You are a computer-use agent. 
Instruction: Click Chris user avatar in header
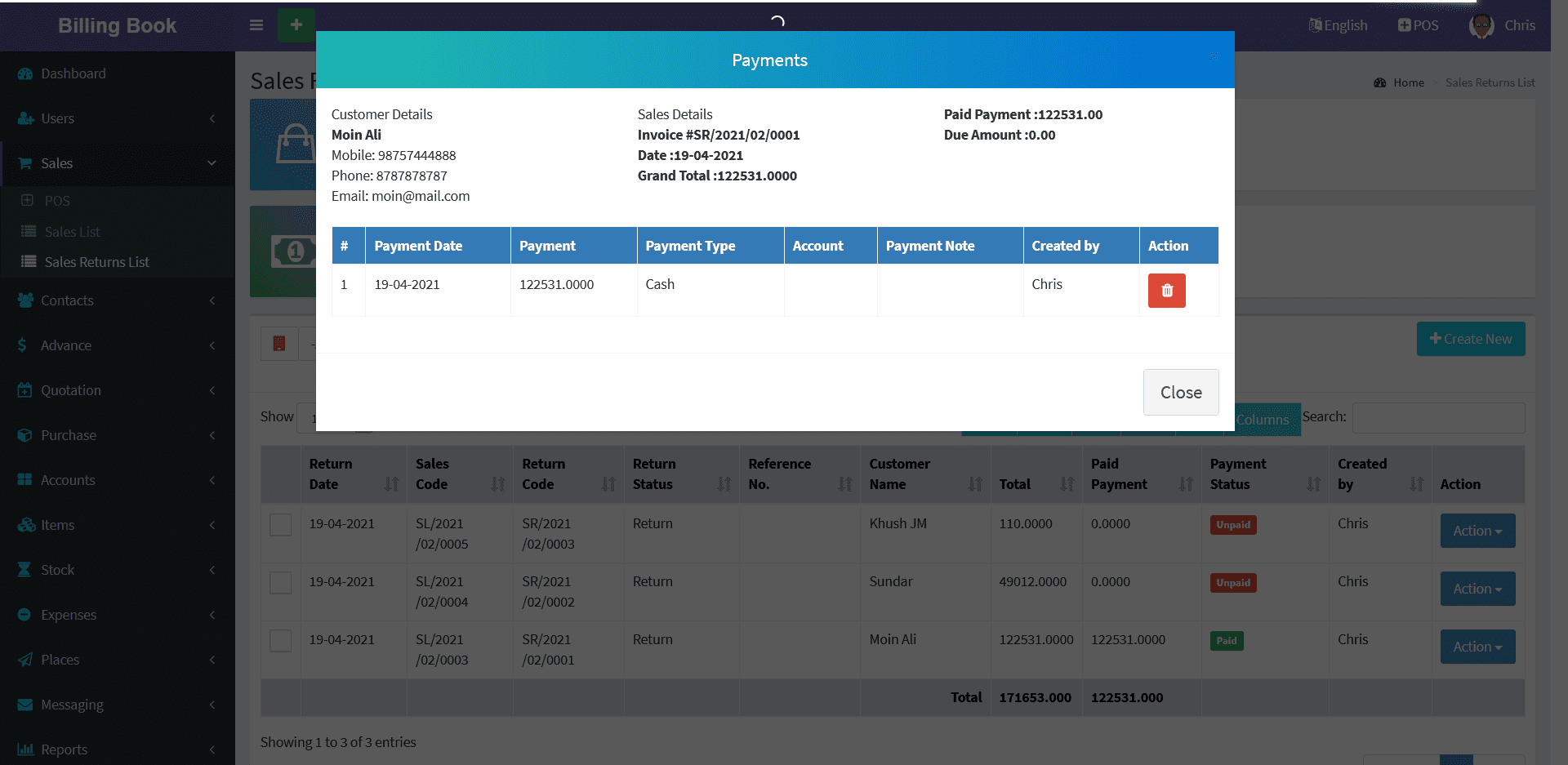tap(1481, 25)
